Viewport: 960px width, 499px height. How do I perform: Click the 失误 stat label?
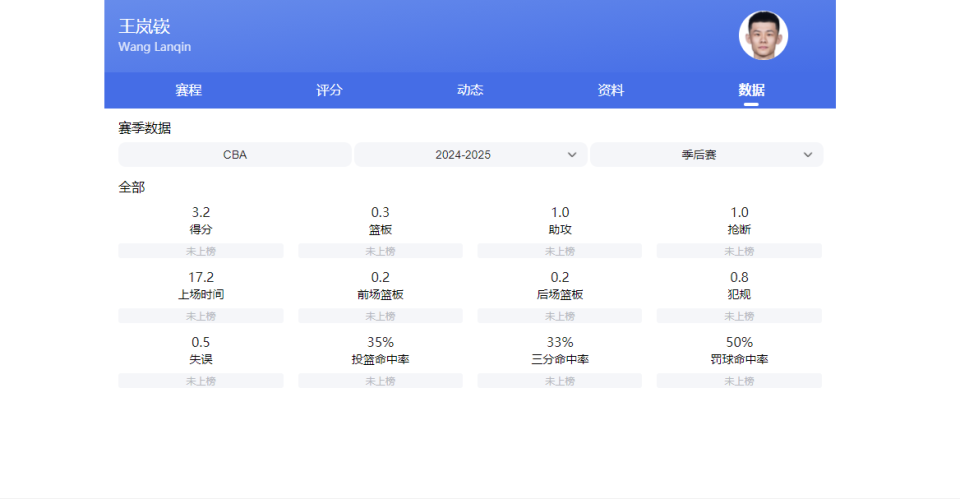point(201,359)
